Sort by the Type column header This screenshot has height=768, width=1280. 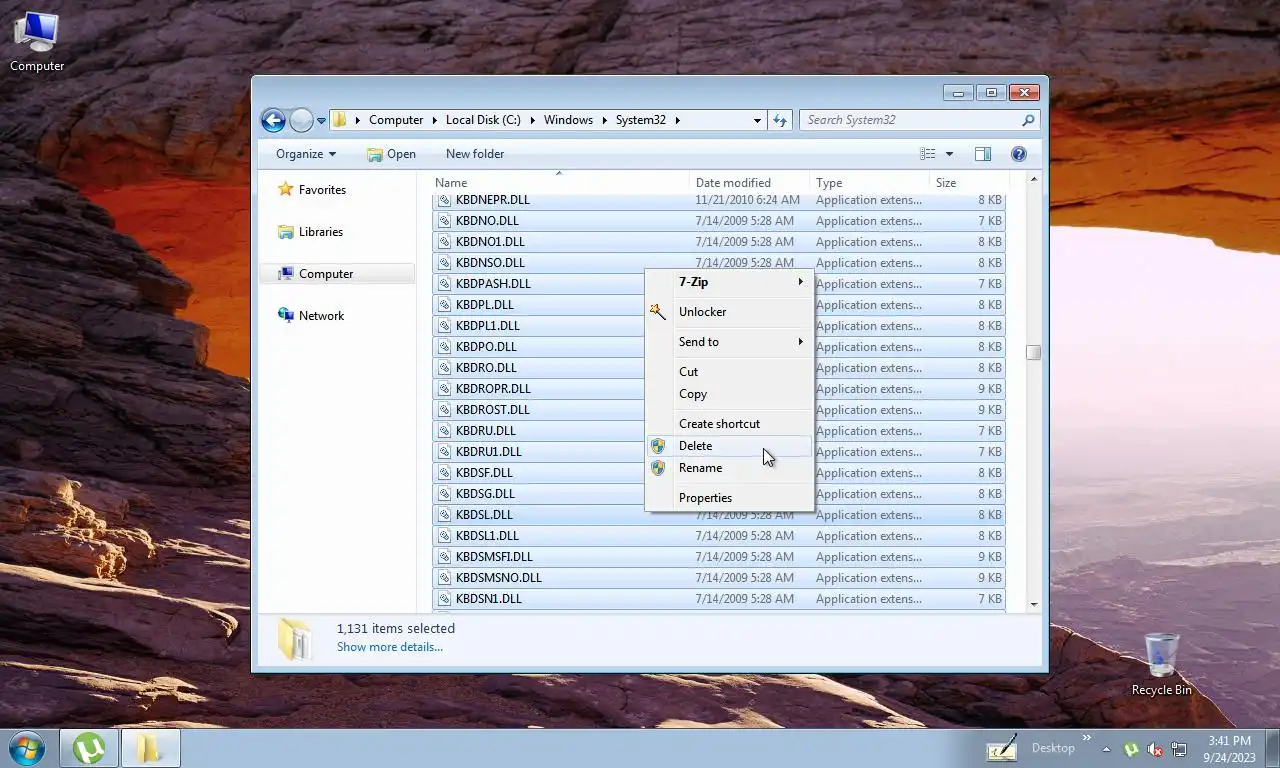pos(869,183)
